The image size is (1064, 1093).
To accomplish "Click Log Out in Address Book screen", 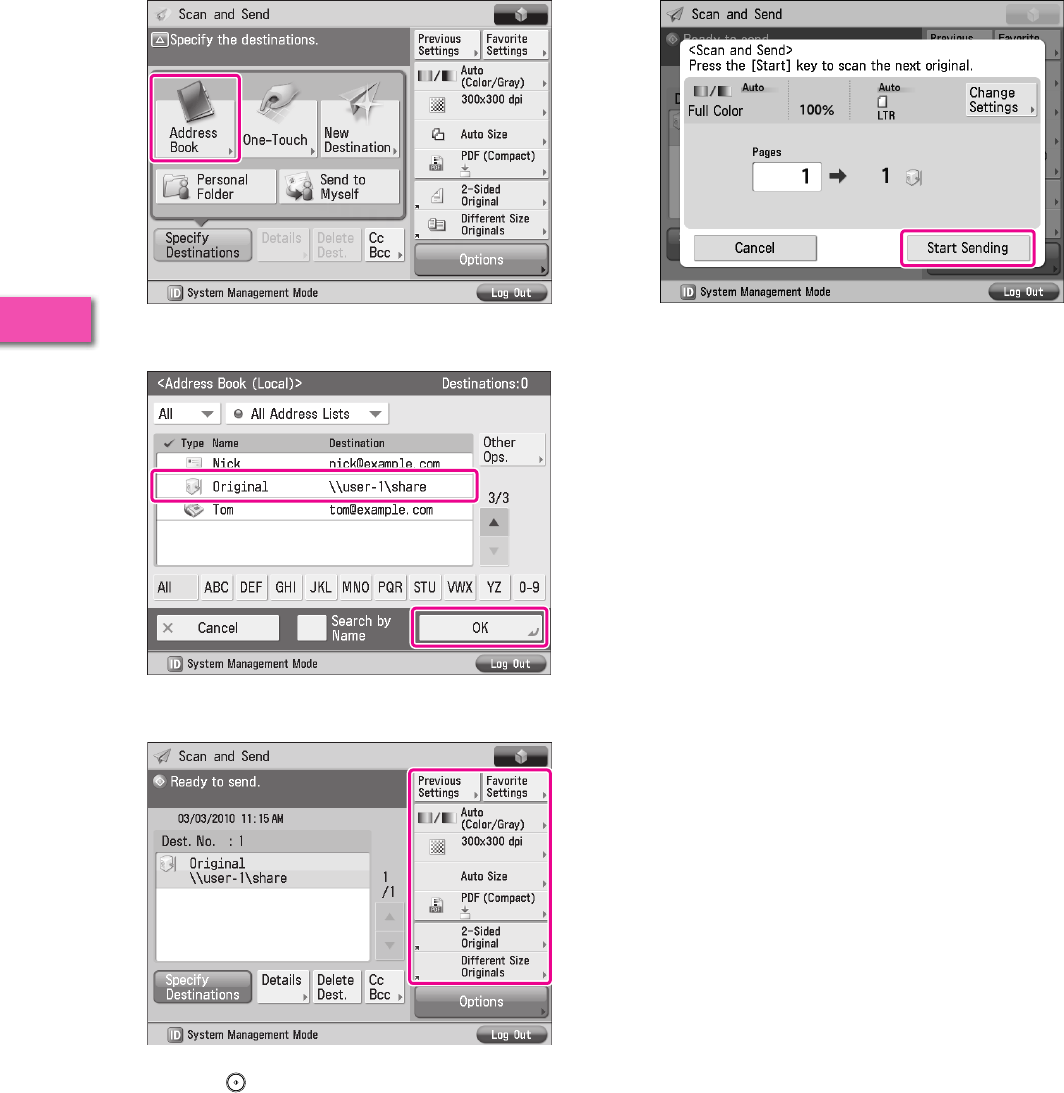I will [x=510, y=664].
